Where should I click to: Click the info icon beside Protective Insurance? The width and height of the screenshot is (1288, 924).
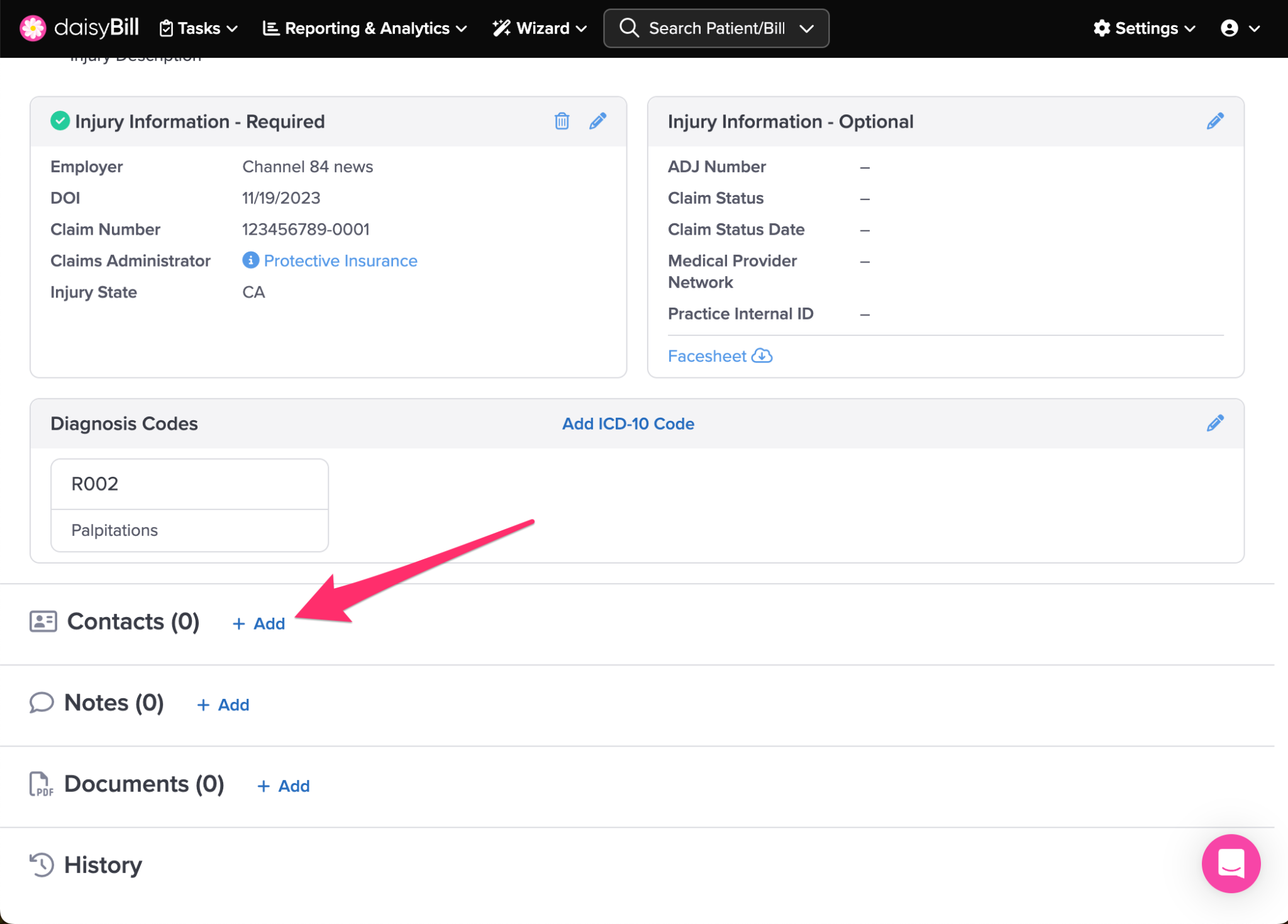tap(250, 260)
